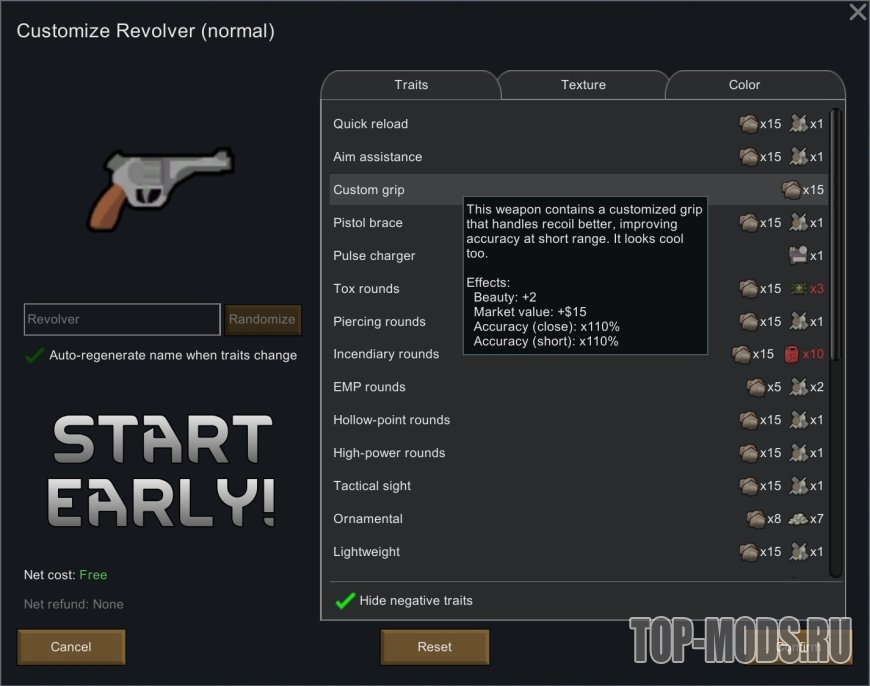The width and height of the screenshot is (870, 686).
Task: Click the Revolver name text field
Action: coord(122,319)
